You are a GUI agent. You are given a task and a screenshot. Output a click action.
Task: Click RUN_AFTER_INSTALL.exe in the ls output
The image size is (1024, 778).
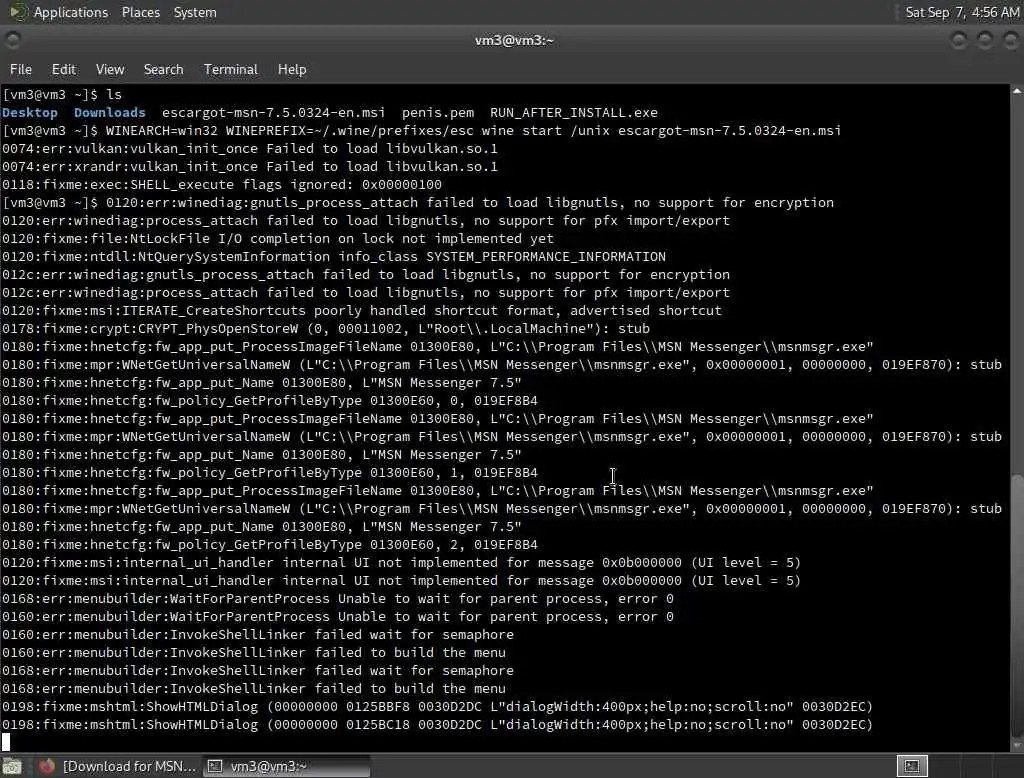pyautogui.click(x=573, y=112)
